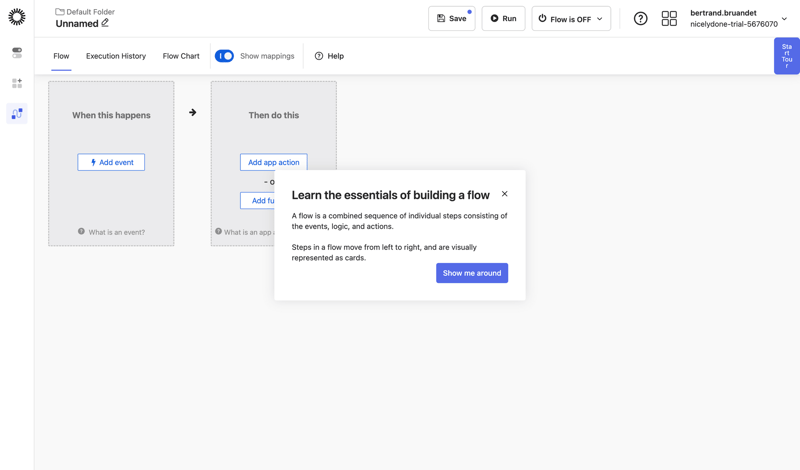Click the Save button
This screenshot has width=800, height=470.
(x=452, y=18)
